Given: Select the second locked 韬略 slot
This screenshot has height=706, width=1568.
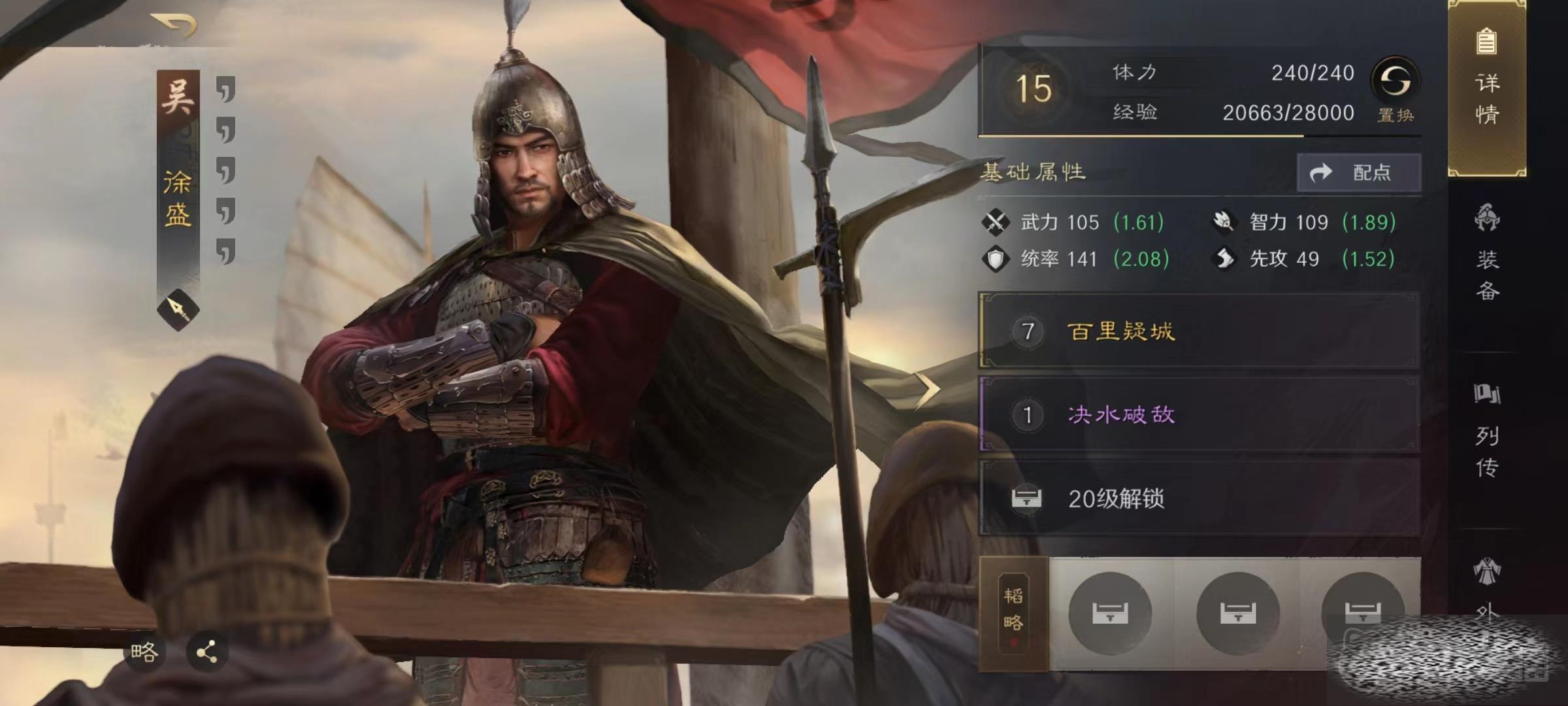Looking at the screenshot, I should [1237, 613].
